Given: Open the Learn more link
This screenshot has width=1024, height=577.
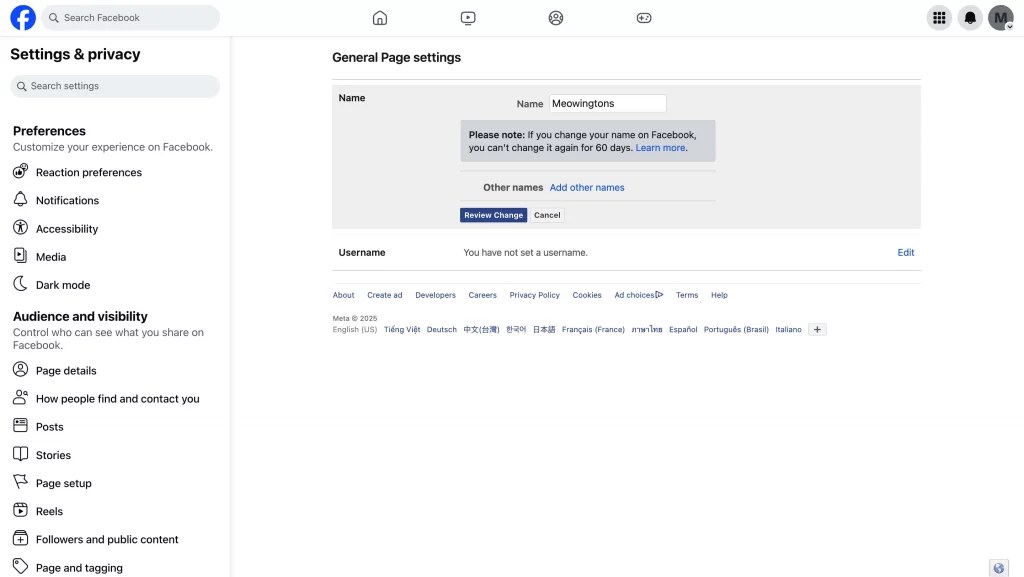Looking at the screenshot, I should (660, 148).
